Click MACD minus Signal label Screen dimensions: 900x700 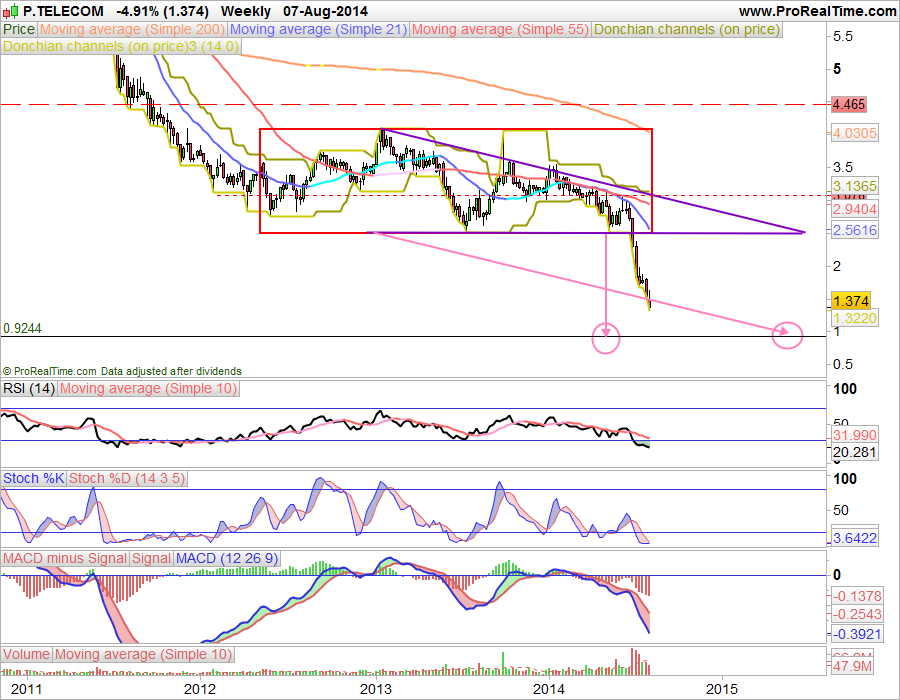[x=65, y=558]
